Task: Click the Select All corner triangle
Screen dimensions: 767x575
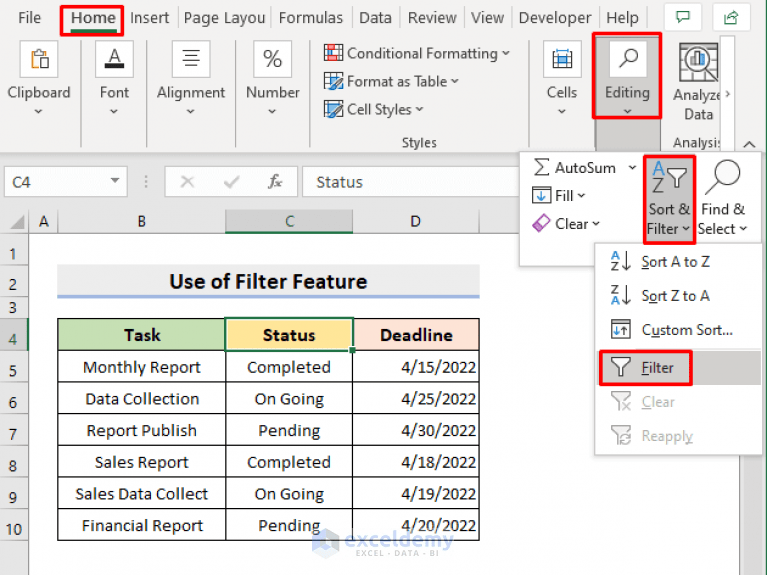Action: [x=17, y=222]
